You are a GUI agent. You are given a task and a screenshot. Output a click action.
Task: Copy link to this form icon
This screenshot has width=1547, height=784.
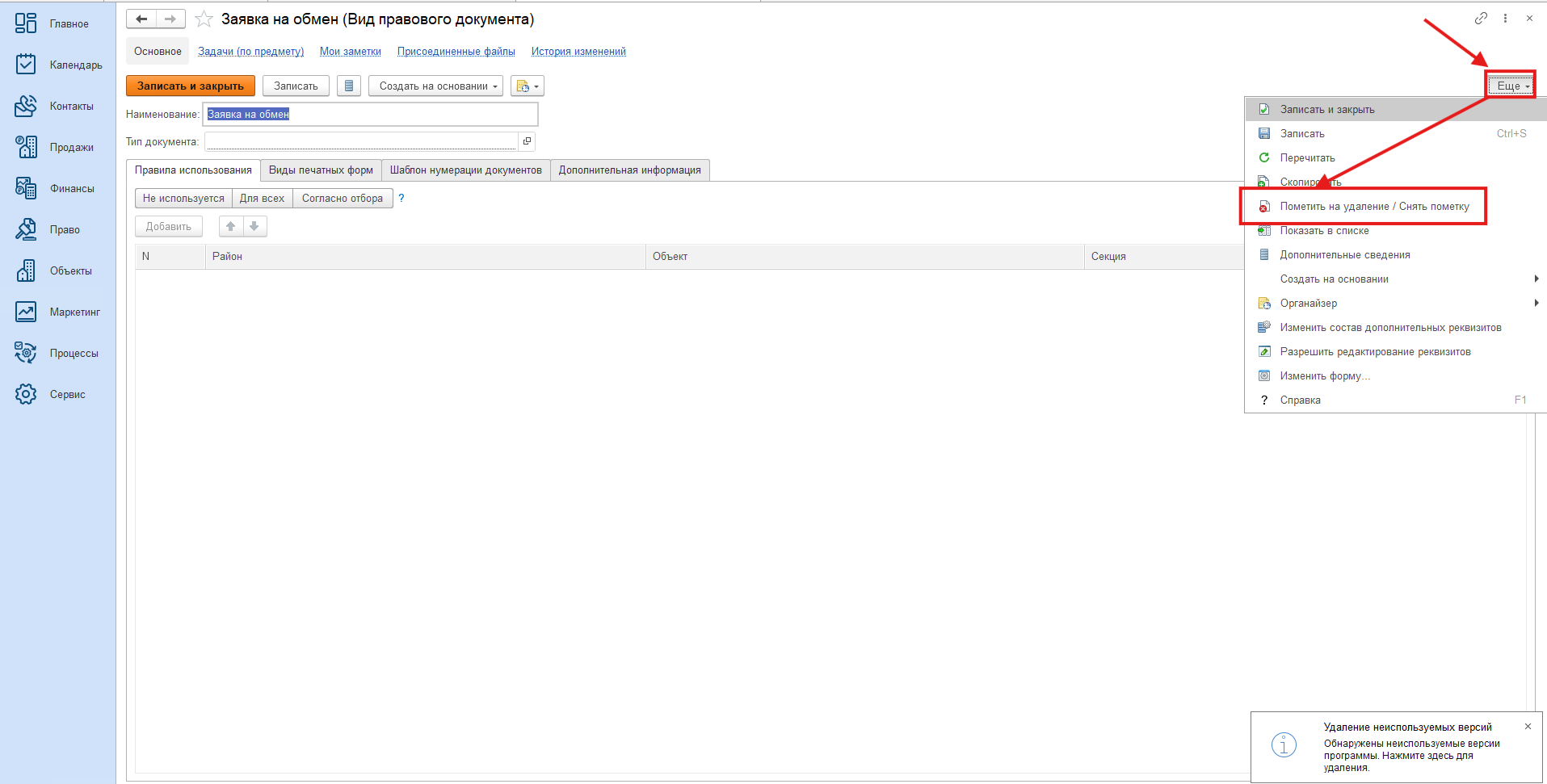click(1480, 19)
